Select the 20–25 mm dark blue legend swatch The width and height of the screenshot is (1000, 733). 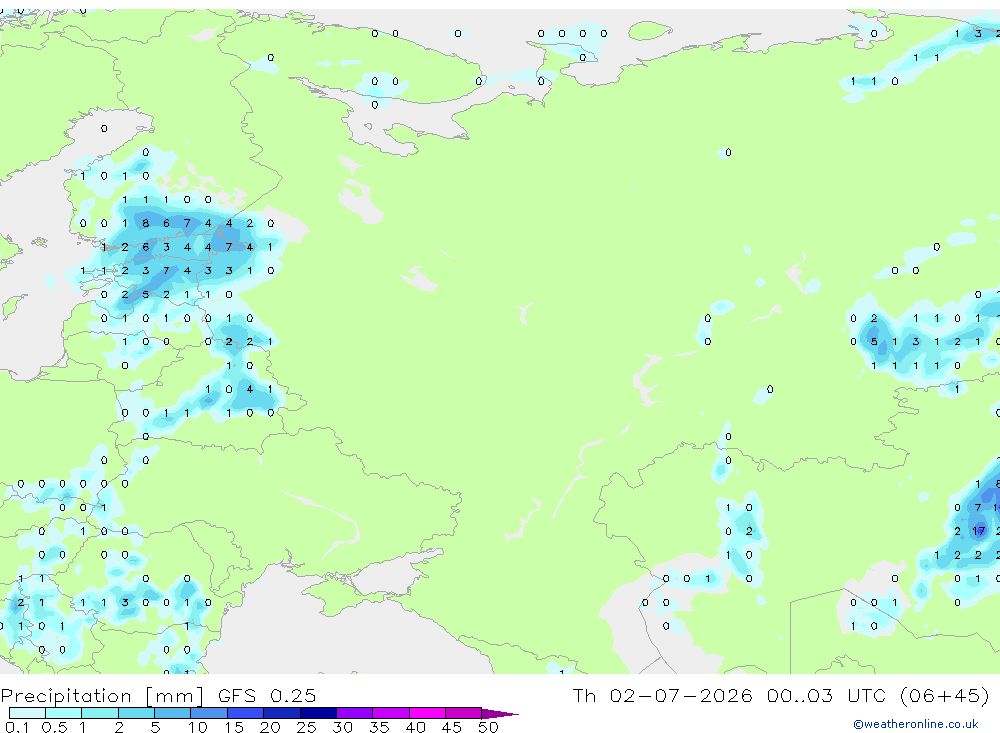[x=281, y=713]
